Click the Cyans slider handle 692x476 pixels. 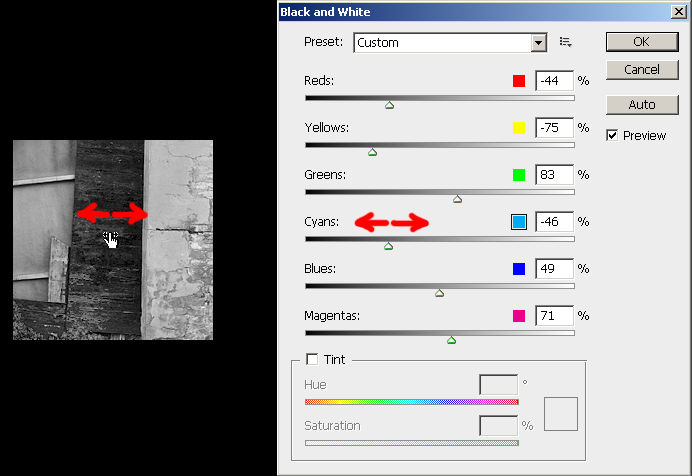pos(388,247)
